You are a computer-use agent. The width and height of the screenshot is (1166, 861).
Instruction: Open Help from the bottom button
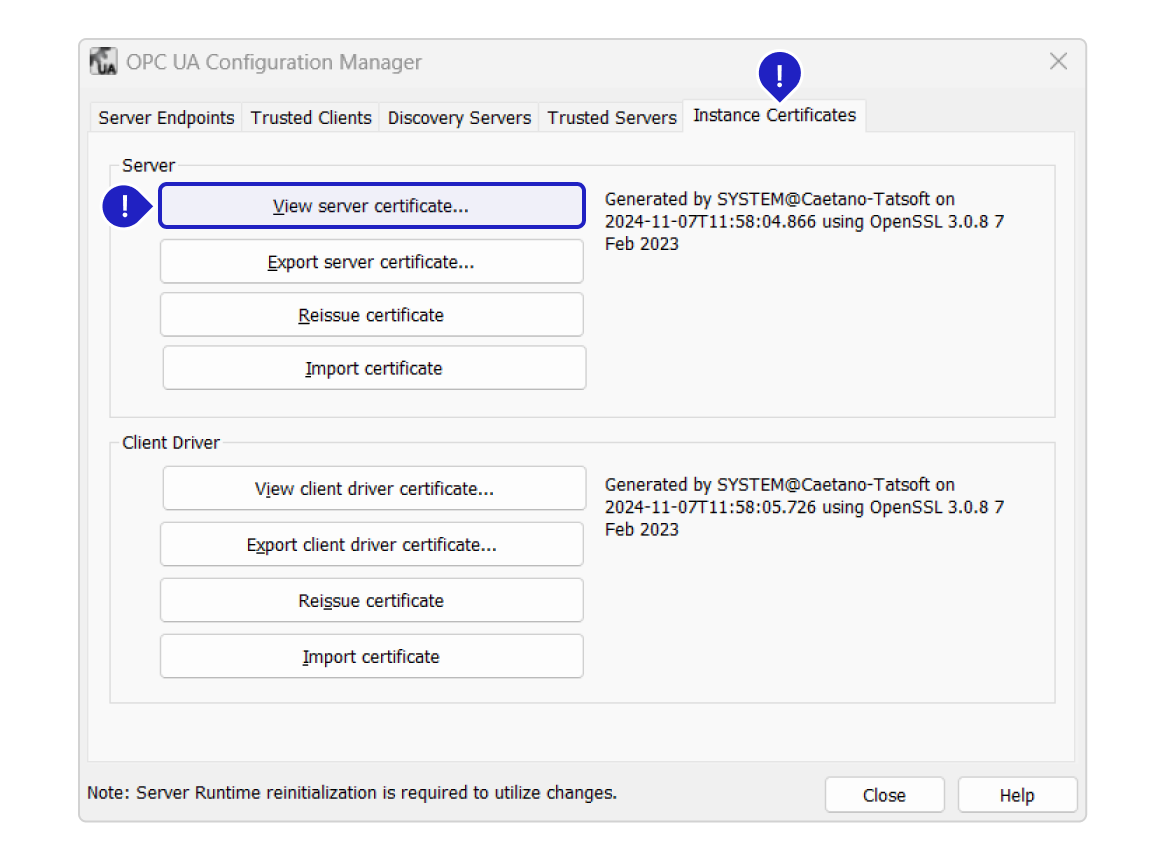pos(1016,795)
